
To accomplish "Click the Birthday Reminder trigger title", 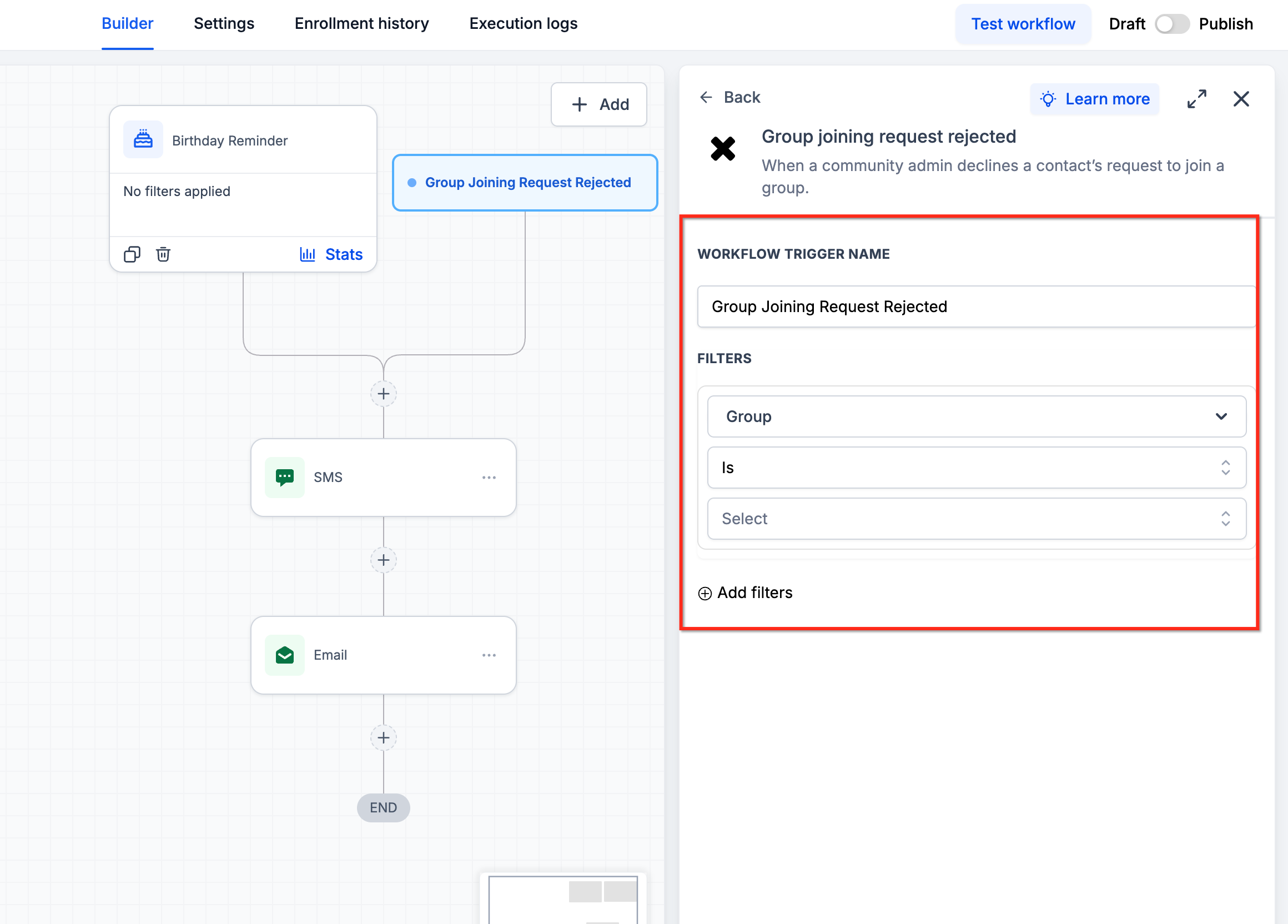I will 230,140.
